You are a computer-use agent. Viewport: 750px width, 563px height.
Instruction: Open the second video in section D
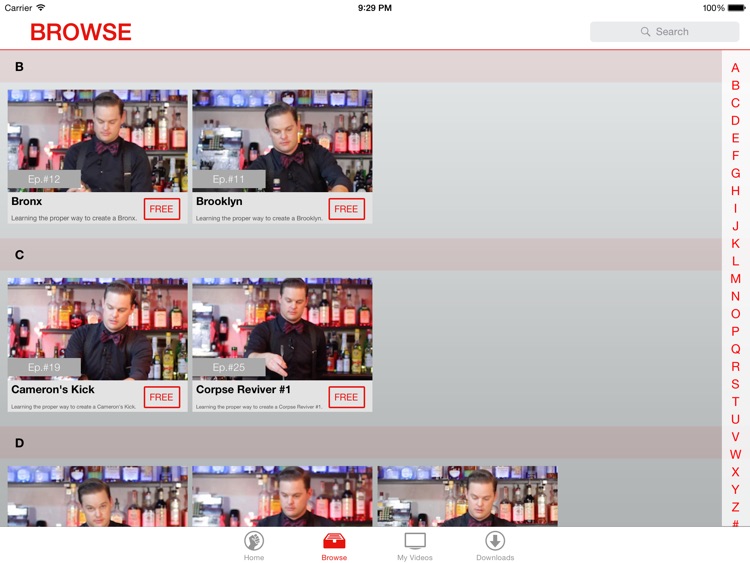point(282,496)
